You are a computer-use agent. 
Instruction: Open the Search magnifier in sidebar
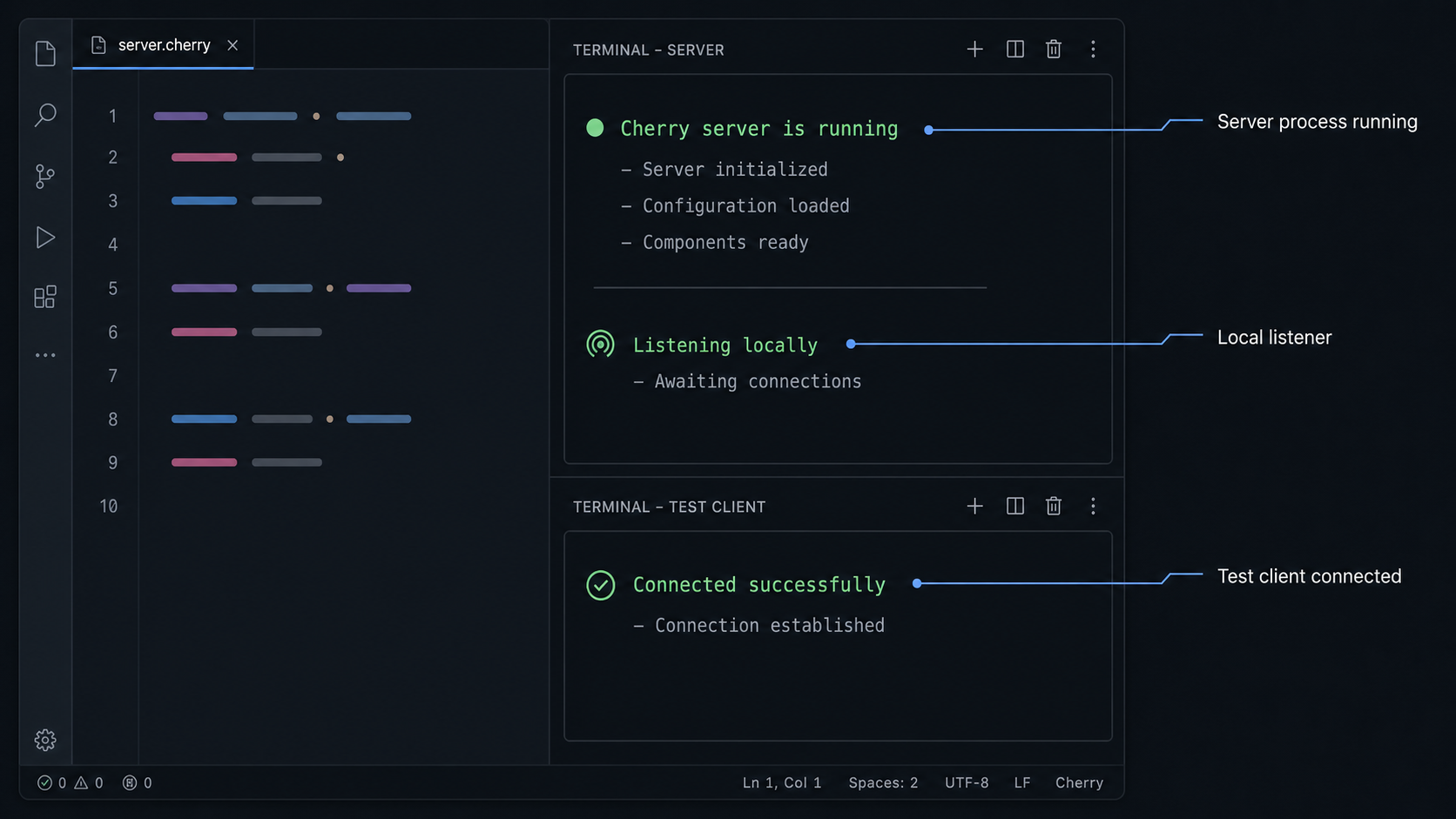click(45, 115)
